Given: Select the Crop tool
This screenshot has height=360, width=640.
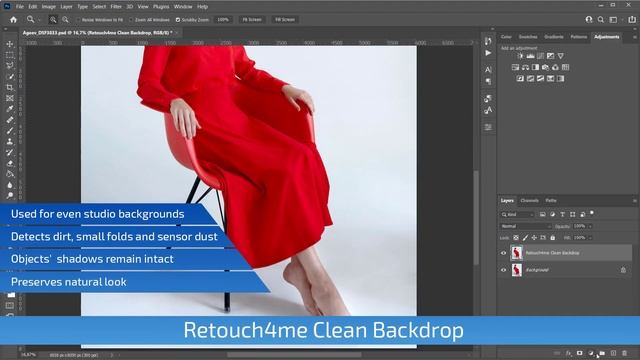Looking at the screenshot, I should (10, 87).
